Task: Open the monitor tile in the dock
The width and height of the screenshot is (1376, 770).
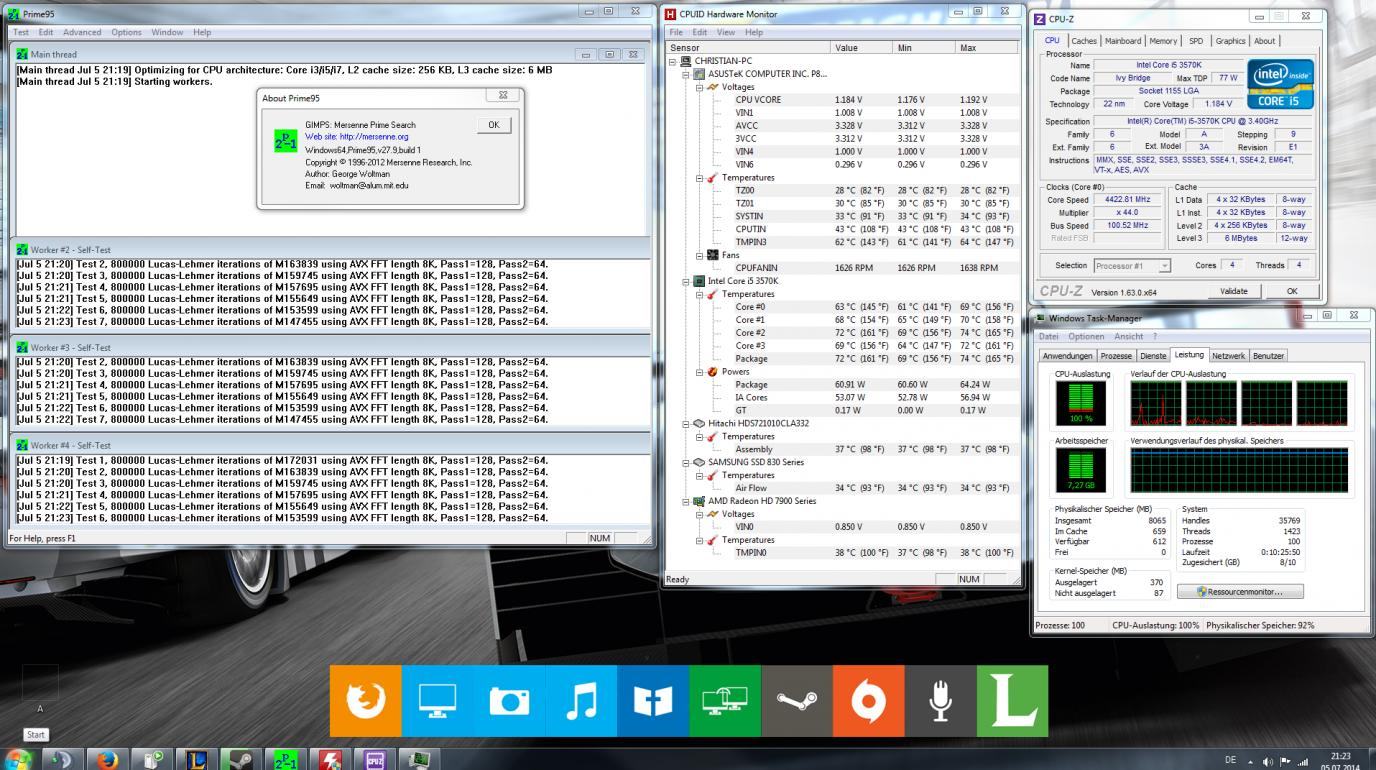Action: pyautogui.click(x=437, y=701)
